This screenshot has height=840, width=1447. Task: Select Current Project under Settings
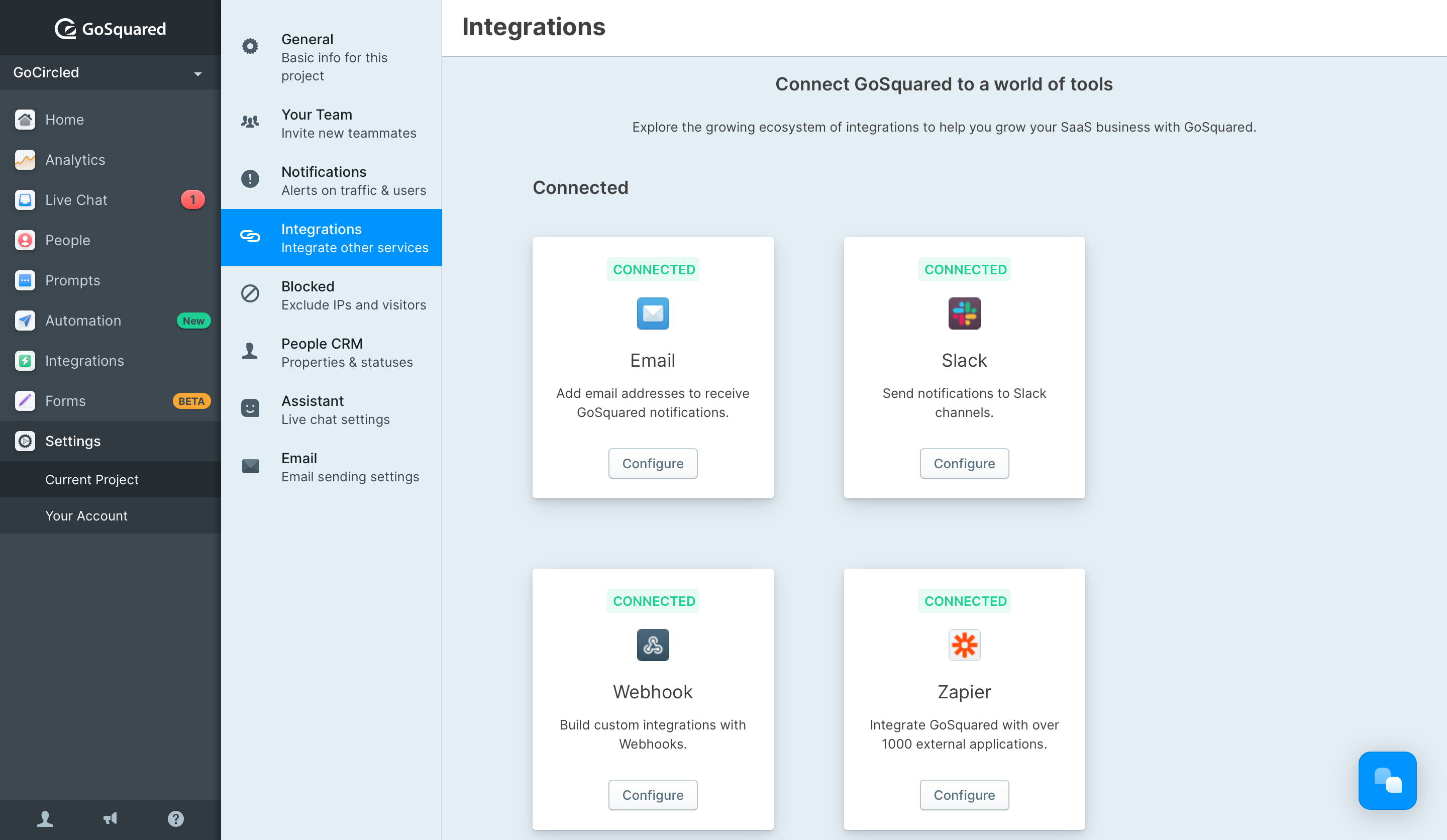pyautogui.click(x=110, y=479)
